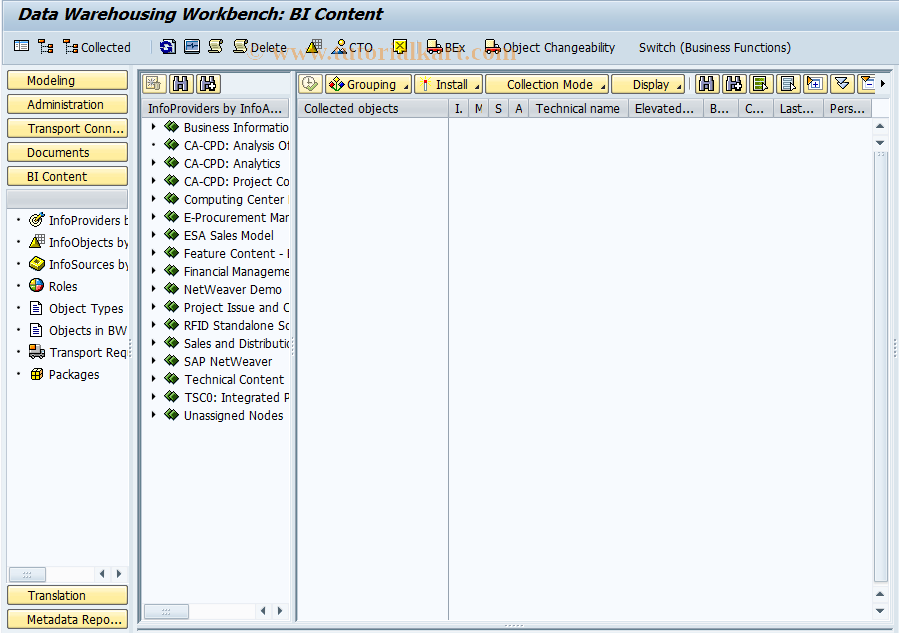Click the green select-all list icon
This screenshot has height=633, width=899.
[x=761, y=84]
